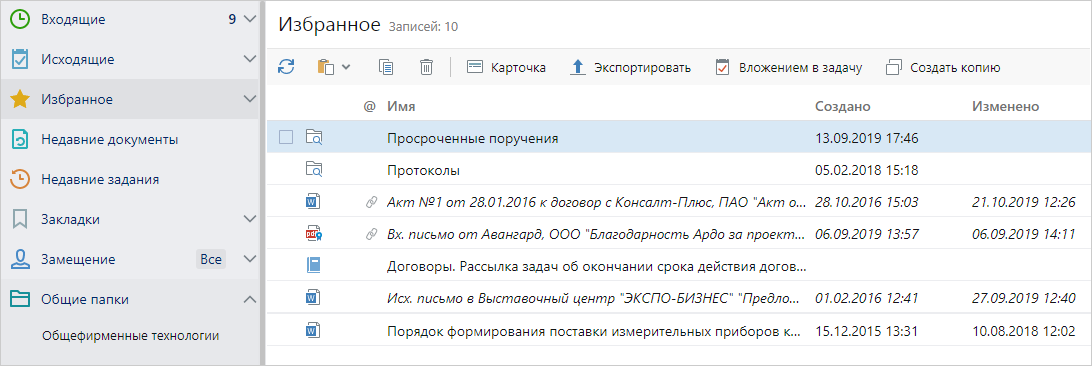Click the Word icon of Акт №1
Screen dimensions: 1092x366
[x=313, y=202]
